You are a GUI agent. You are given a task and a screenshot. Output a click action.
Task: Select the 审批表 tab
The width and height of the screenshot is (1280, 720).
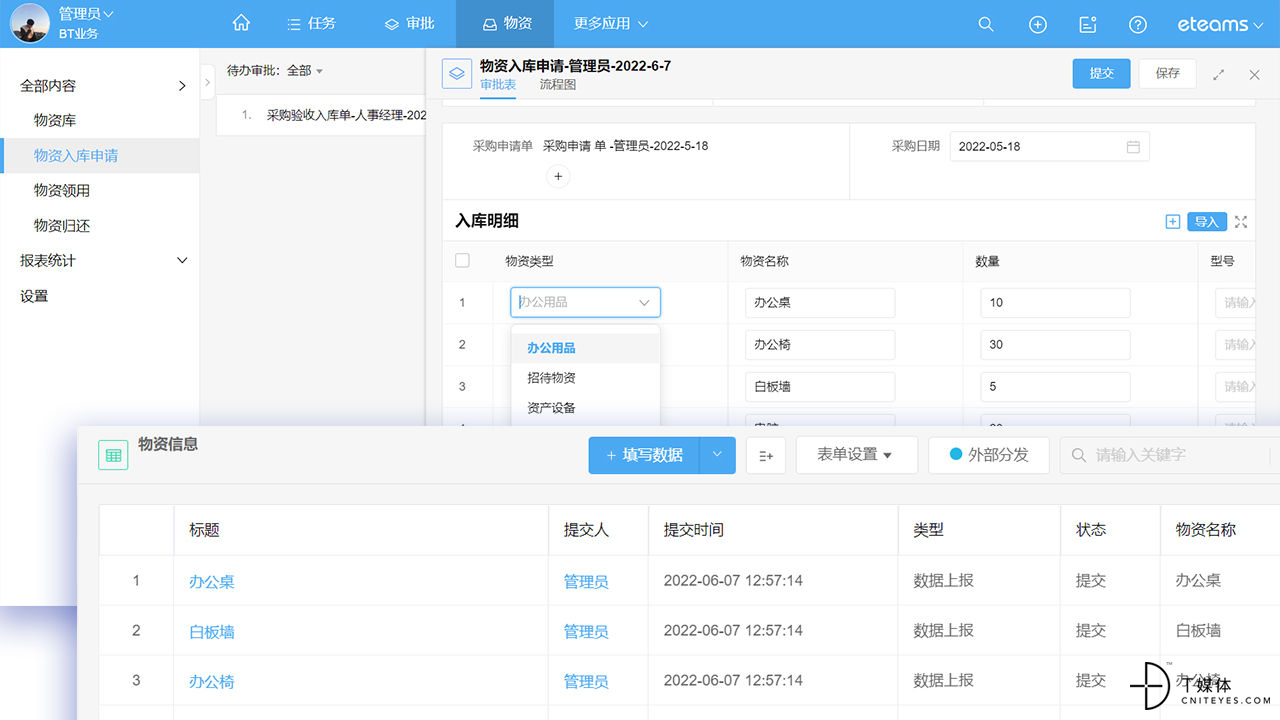coord(498,85)
